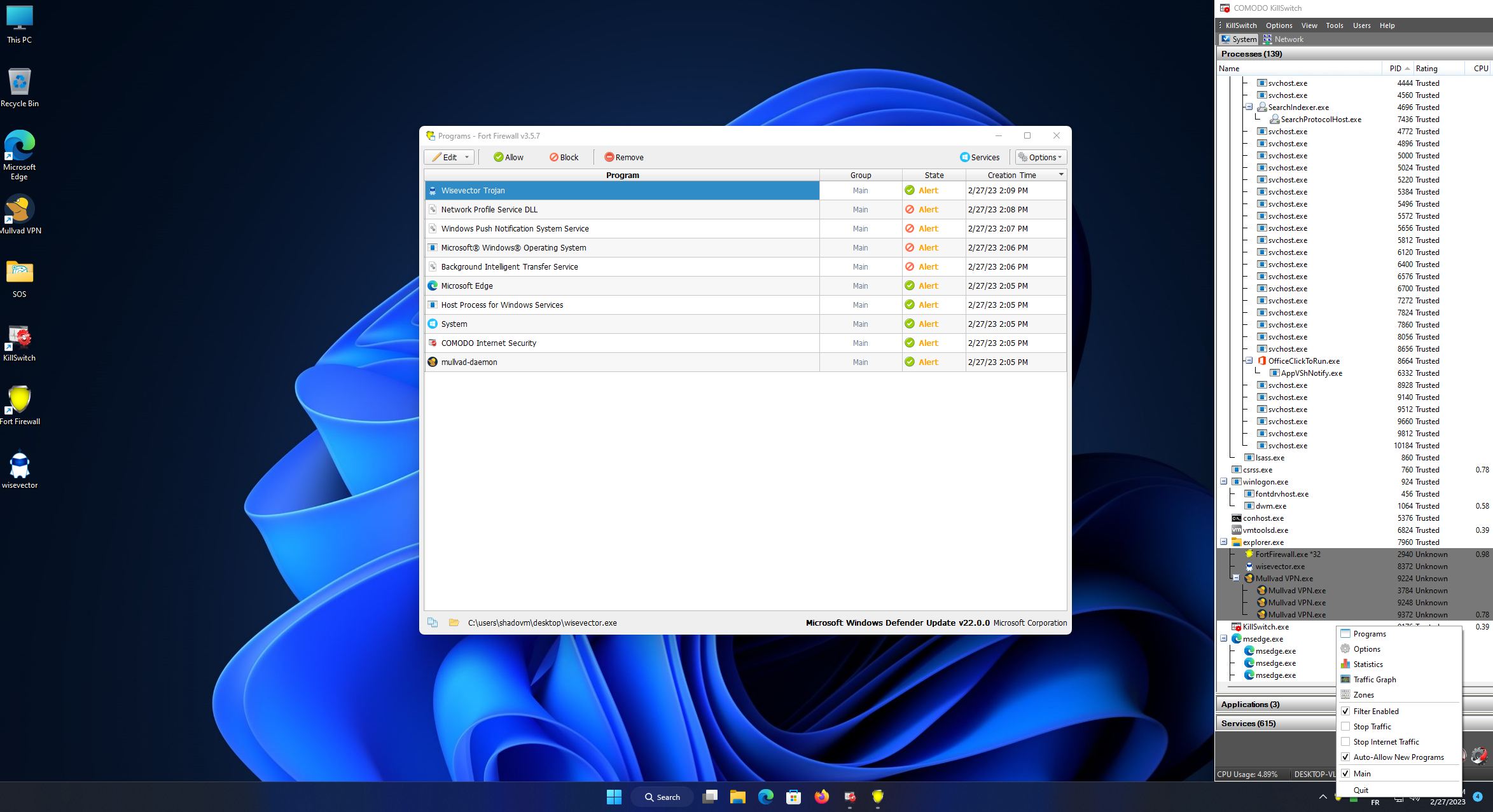Open File Explorer from the taskbar

pos(738,797)
